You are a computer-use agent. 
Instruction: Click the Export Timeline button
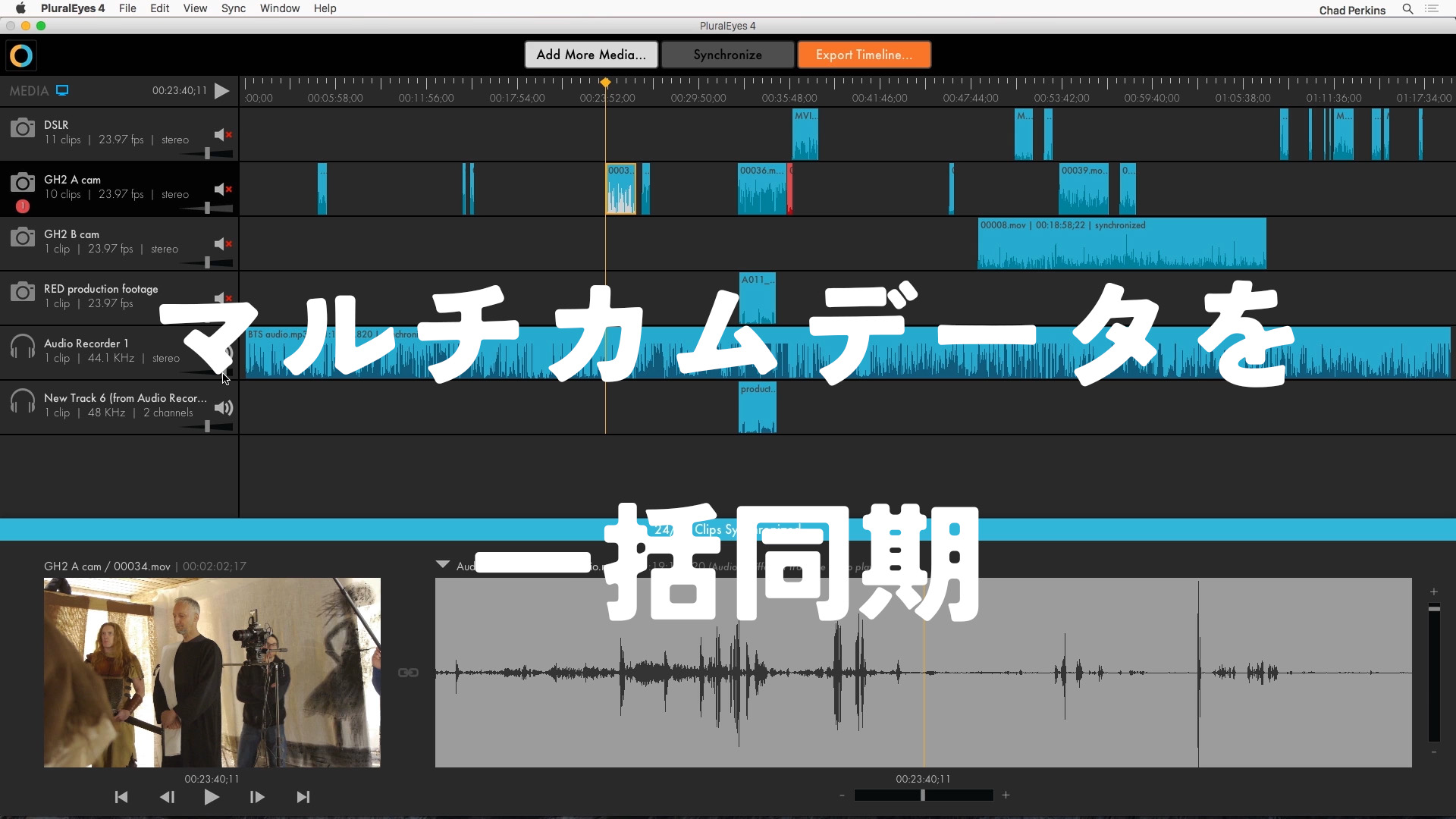coord(864,55)
